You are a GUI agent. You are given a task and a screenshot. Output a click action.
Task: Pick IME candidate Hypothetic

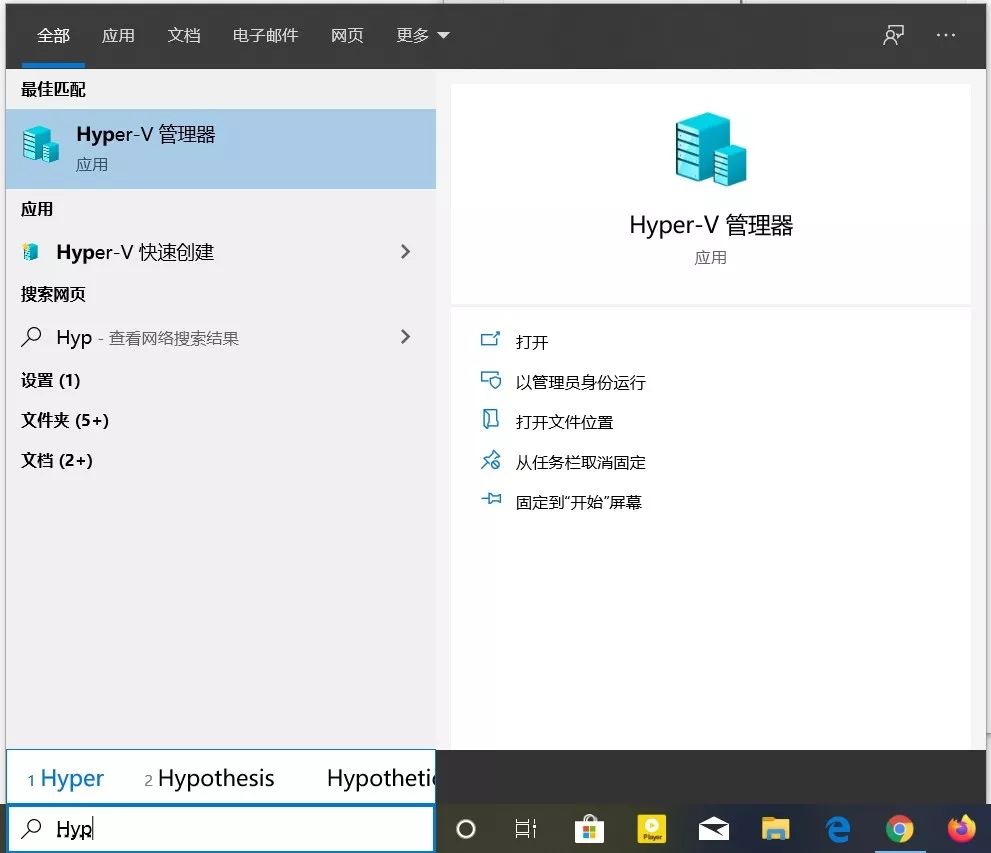tap(380, 778)
